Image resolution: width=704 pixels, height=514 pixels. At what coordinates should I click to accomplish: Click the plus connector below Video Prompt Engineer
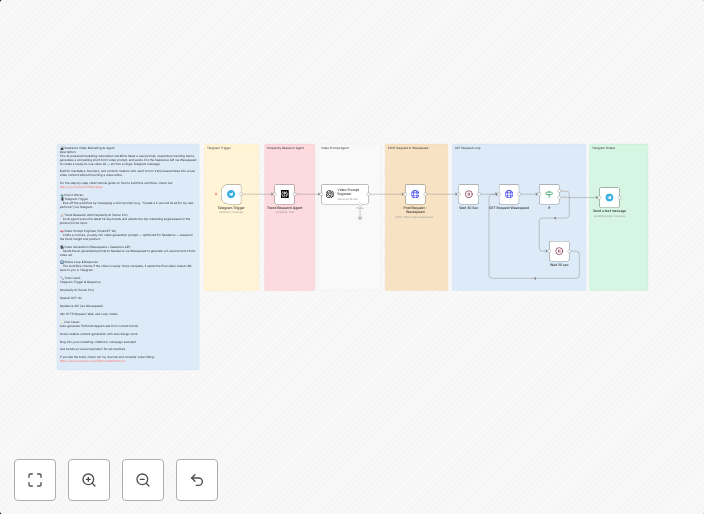click(x=360, y=218)
